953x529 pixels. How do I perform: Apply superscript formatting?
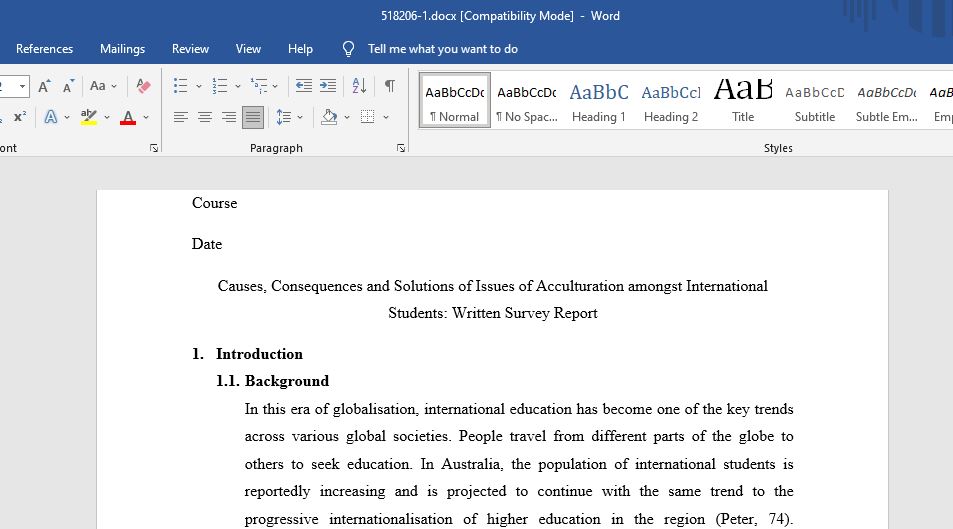coord(20,117)
